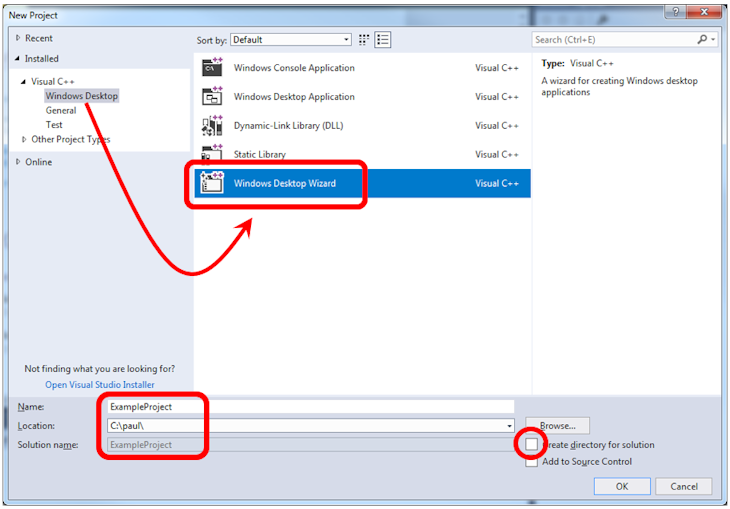Click the Windows Desktop Application icon
Viewport: 730px width, 509px height.
pos(212,96)
